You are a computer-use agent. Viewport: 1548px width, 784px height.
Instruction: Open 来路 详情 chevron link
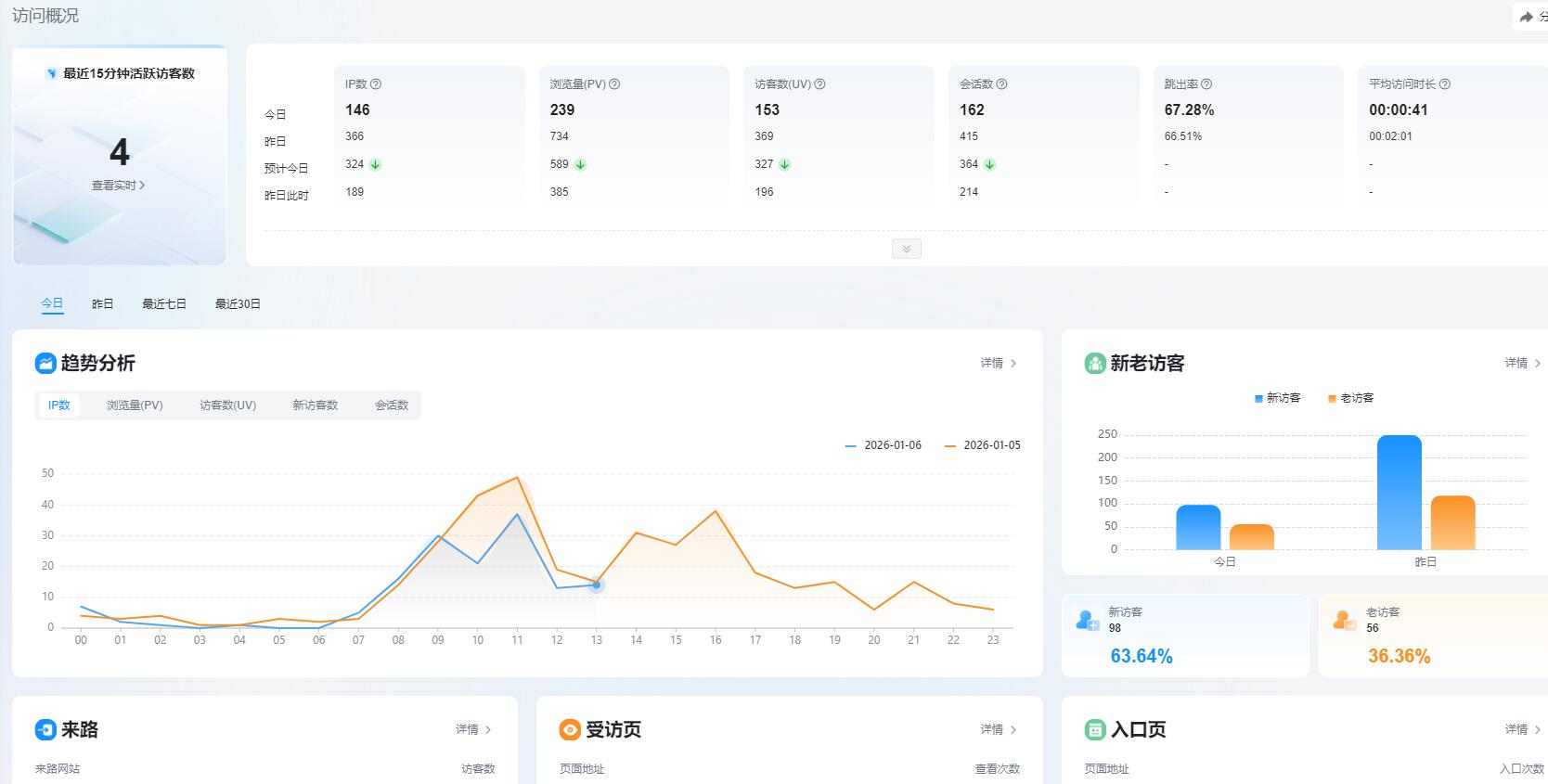(x=473, y=729)
